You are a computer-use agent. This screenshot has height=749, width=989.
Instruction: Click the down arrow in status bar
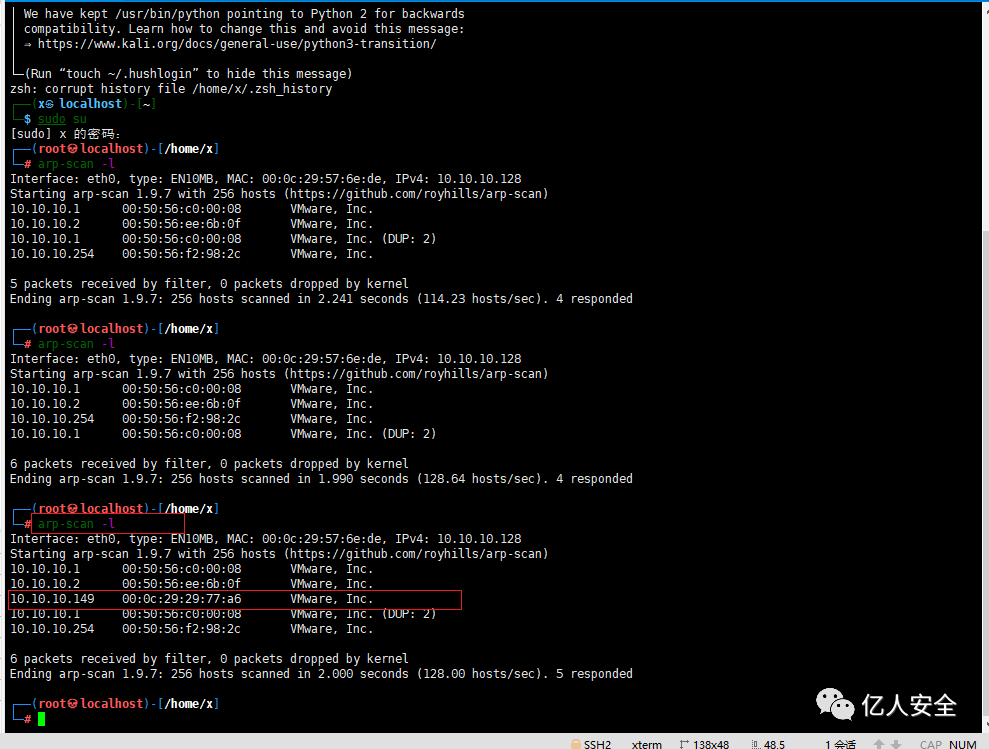[896, 745]
